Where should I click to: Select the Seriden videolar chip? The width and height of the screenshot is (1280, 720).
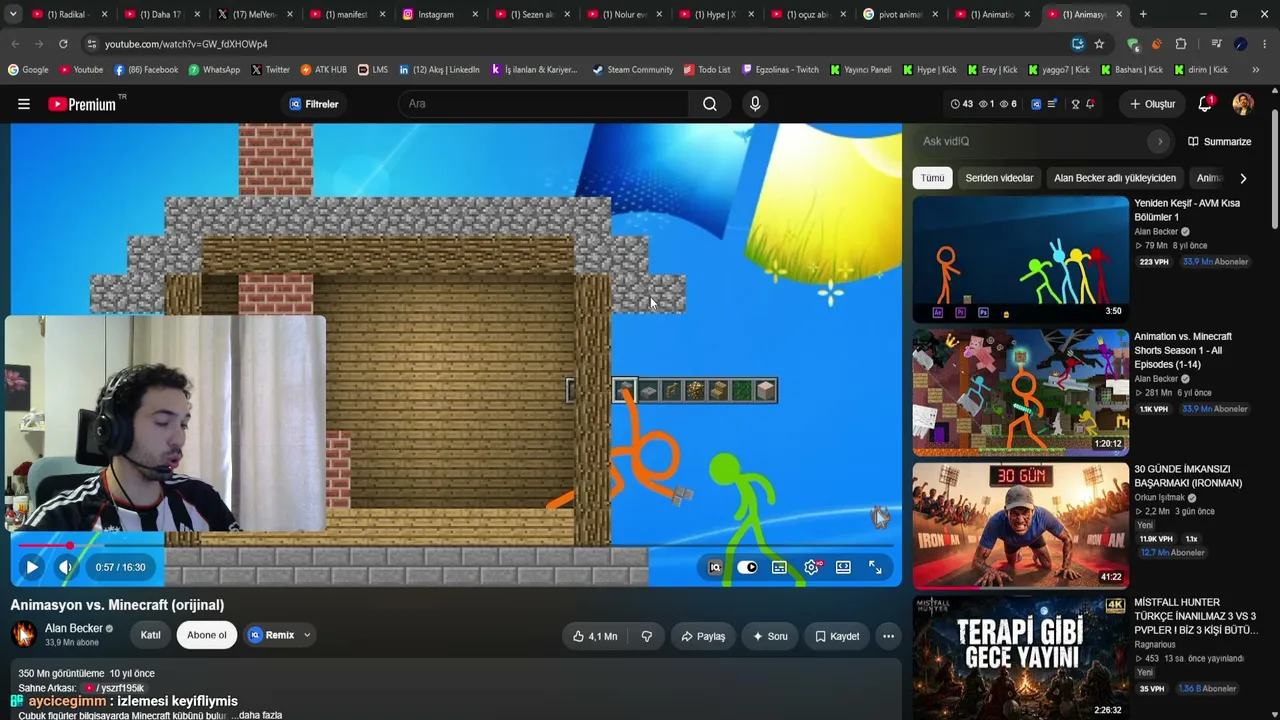coord(999,178)
